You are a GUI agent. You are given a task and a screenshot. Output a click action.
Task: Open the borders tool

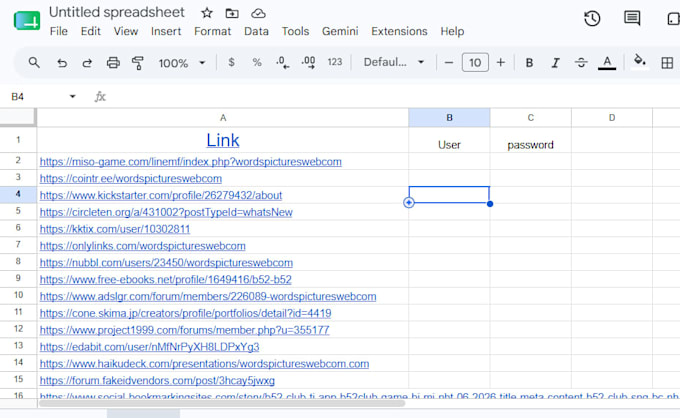667,63
